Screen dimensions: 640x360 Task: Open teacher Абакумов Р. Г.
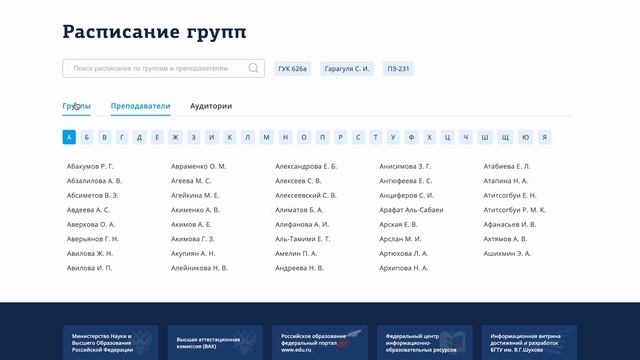tap(90, 167)
